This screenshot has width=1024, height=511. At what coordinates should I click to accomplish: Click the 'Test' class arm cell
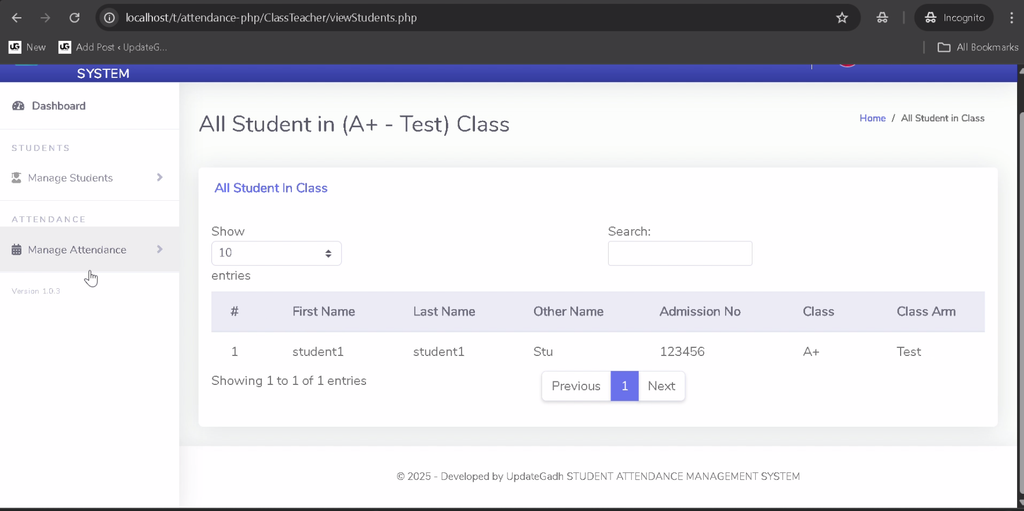908,352
